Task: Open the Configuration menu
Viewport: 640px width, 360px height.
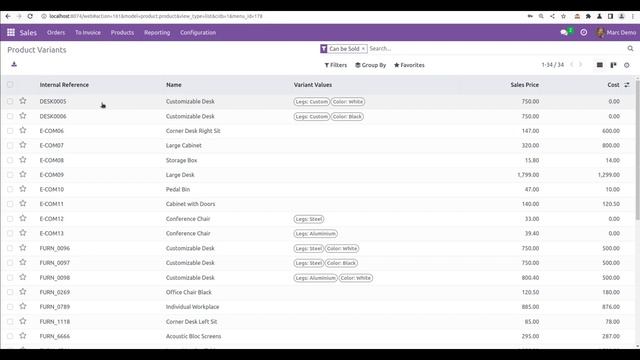Action: point(198,32)
